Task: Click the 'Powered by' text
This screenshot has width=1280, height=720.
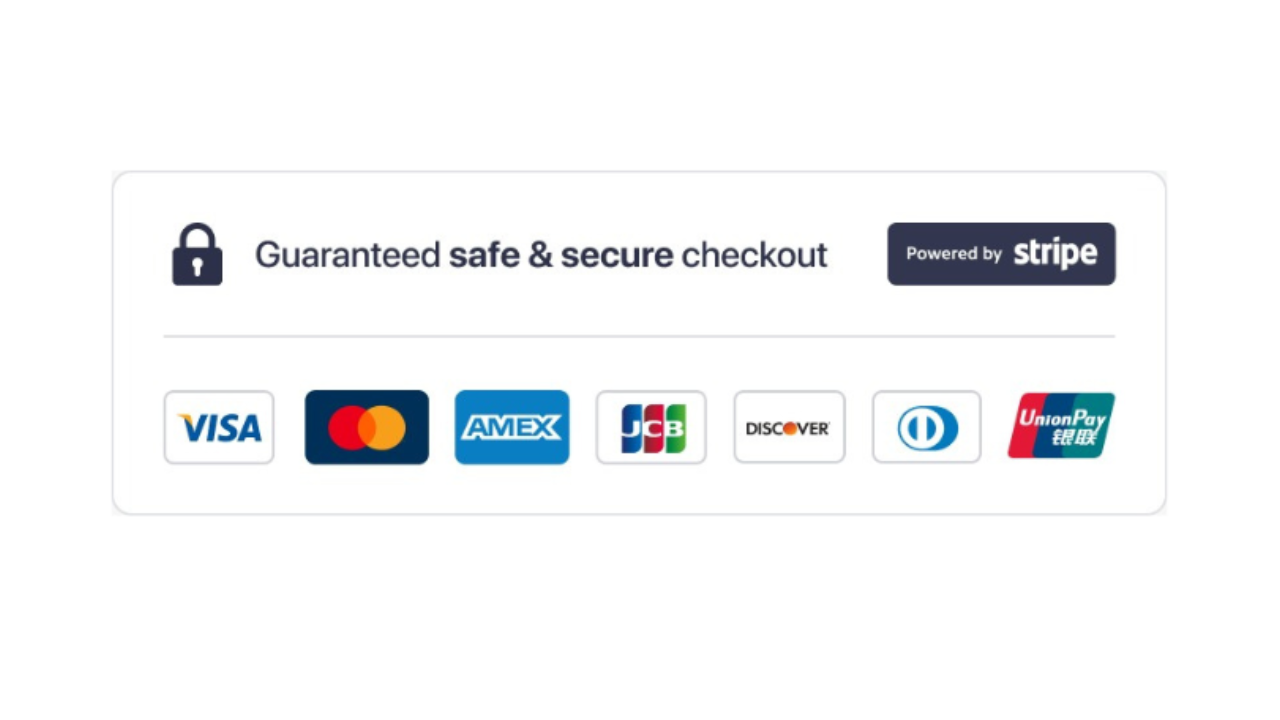Action: pos(953,254)
